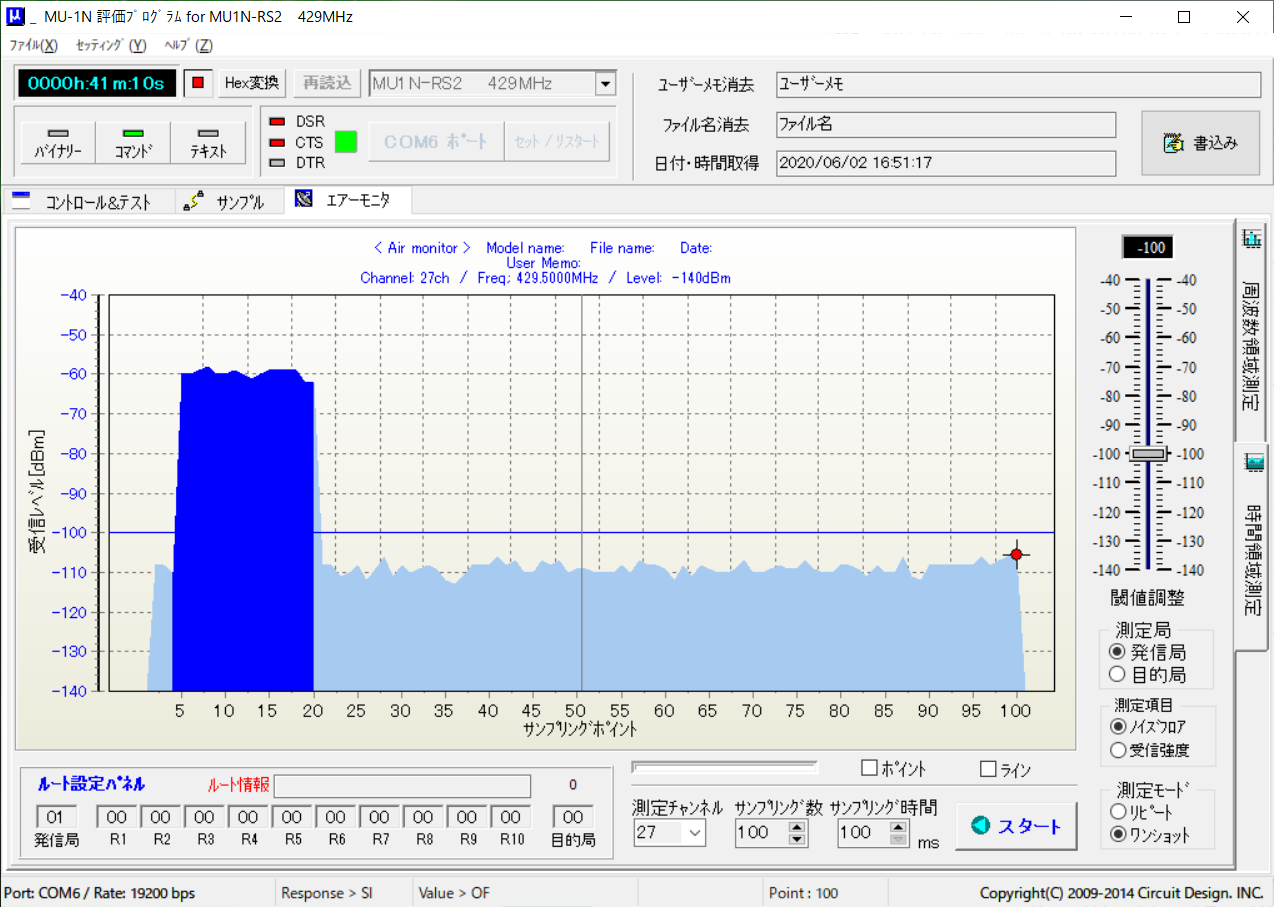Click the threshold slider handle at -100
Screen dimensions: 1274x907
click(x=1148, y=453)
